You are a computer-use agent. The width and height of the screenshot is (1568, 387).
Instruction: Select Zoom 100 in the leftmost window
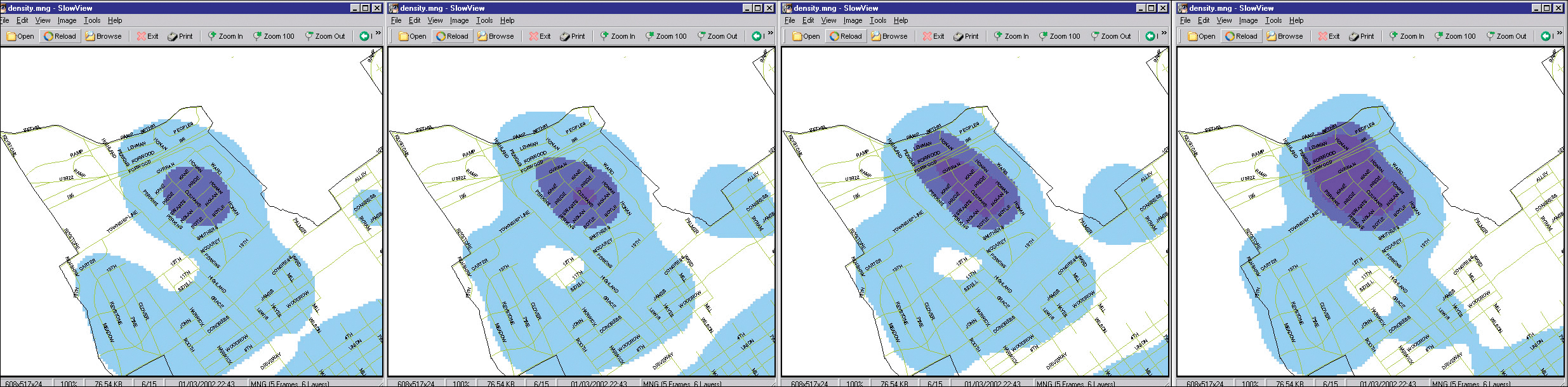(274, 36)
